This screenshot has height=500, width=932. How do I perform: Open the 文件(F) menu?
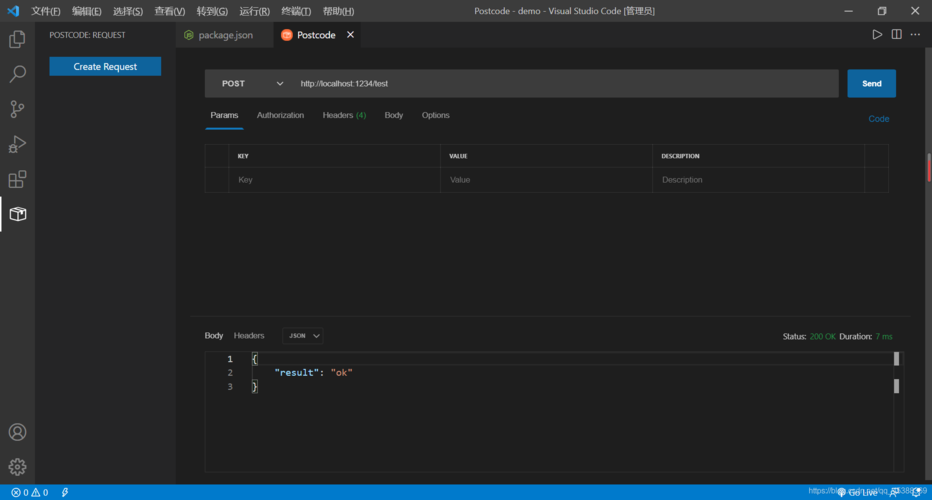(46, 11)
